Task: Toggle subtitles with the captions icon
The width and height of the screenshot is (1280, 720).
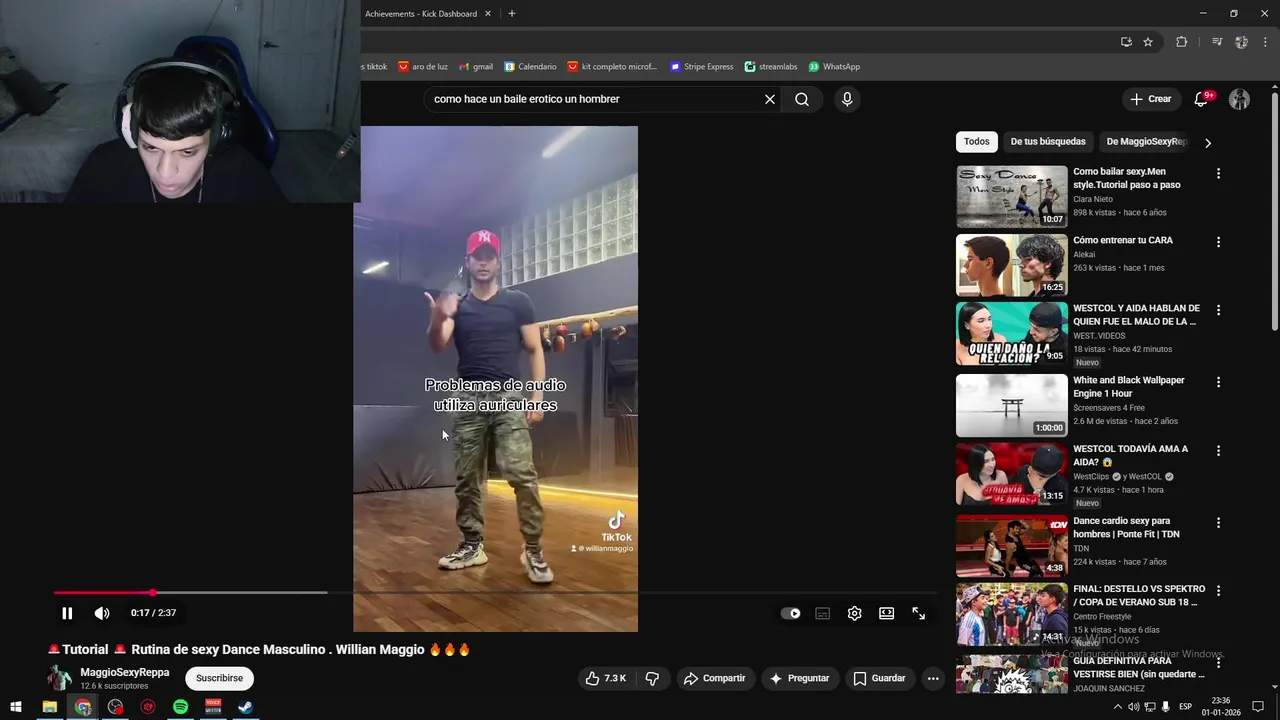Action: (x=822, y=614)
